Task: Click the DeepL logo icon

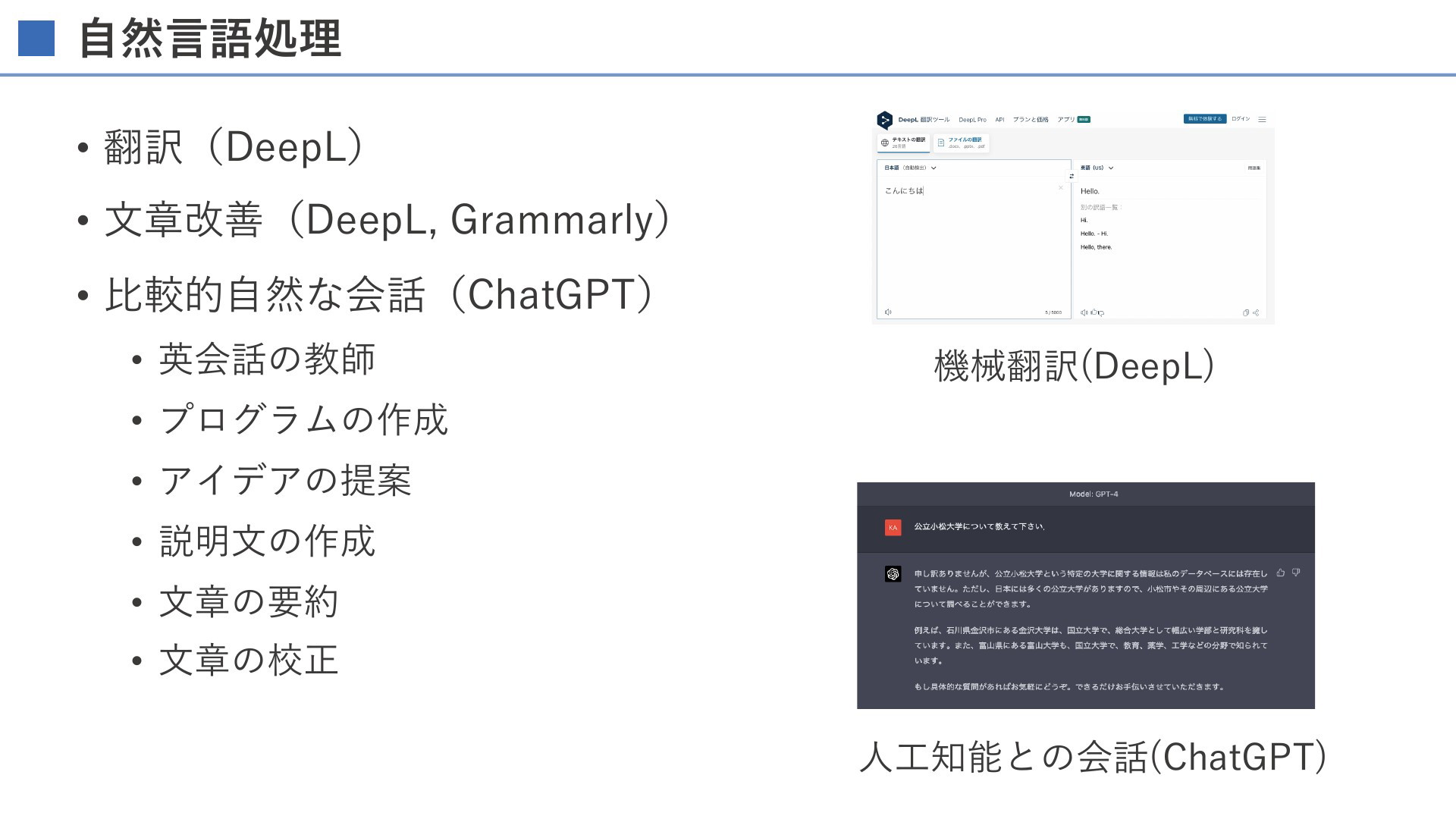Action: click(x=885, y=120)
